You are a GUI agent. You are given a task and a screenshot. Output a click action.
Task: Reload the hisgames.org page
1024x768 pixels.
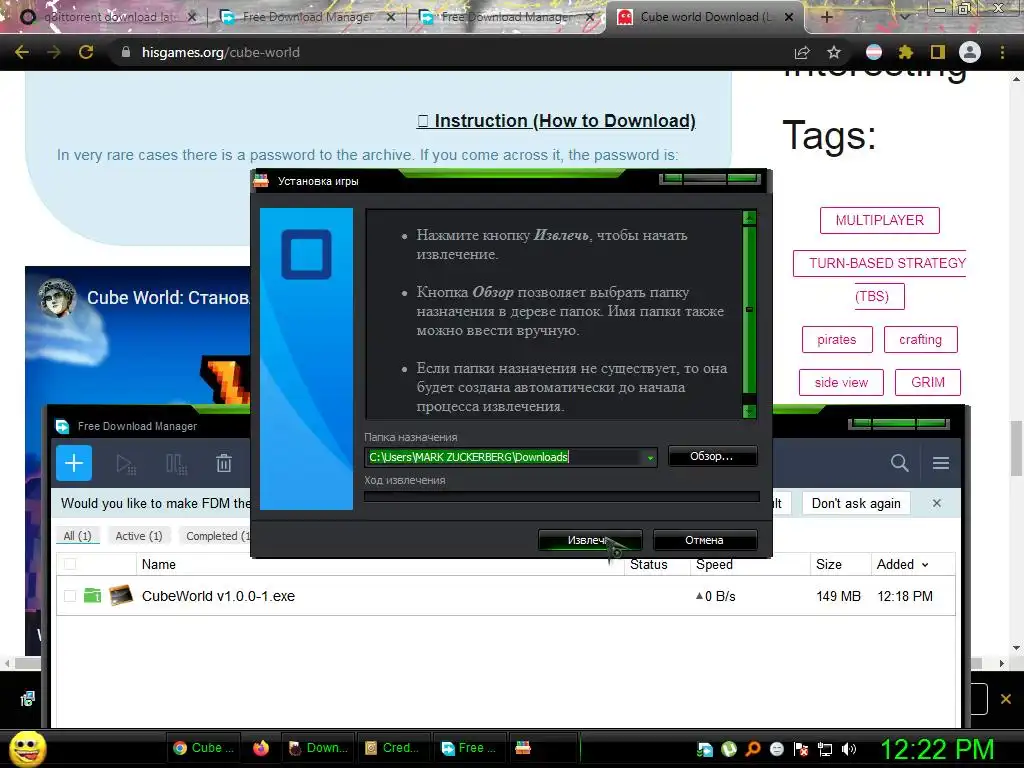coord(86,52)
